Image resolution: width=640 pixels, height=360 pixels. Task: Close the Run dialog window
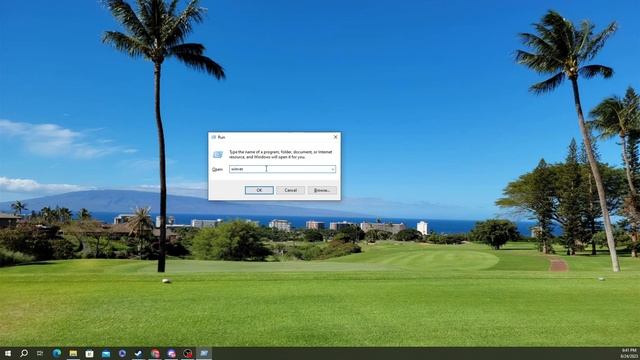336,137
